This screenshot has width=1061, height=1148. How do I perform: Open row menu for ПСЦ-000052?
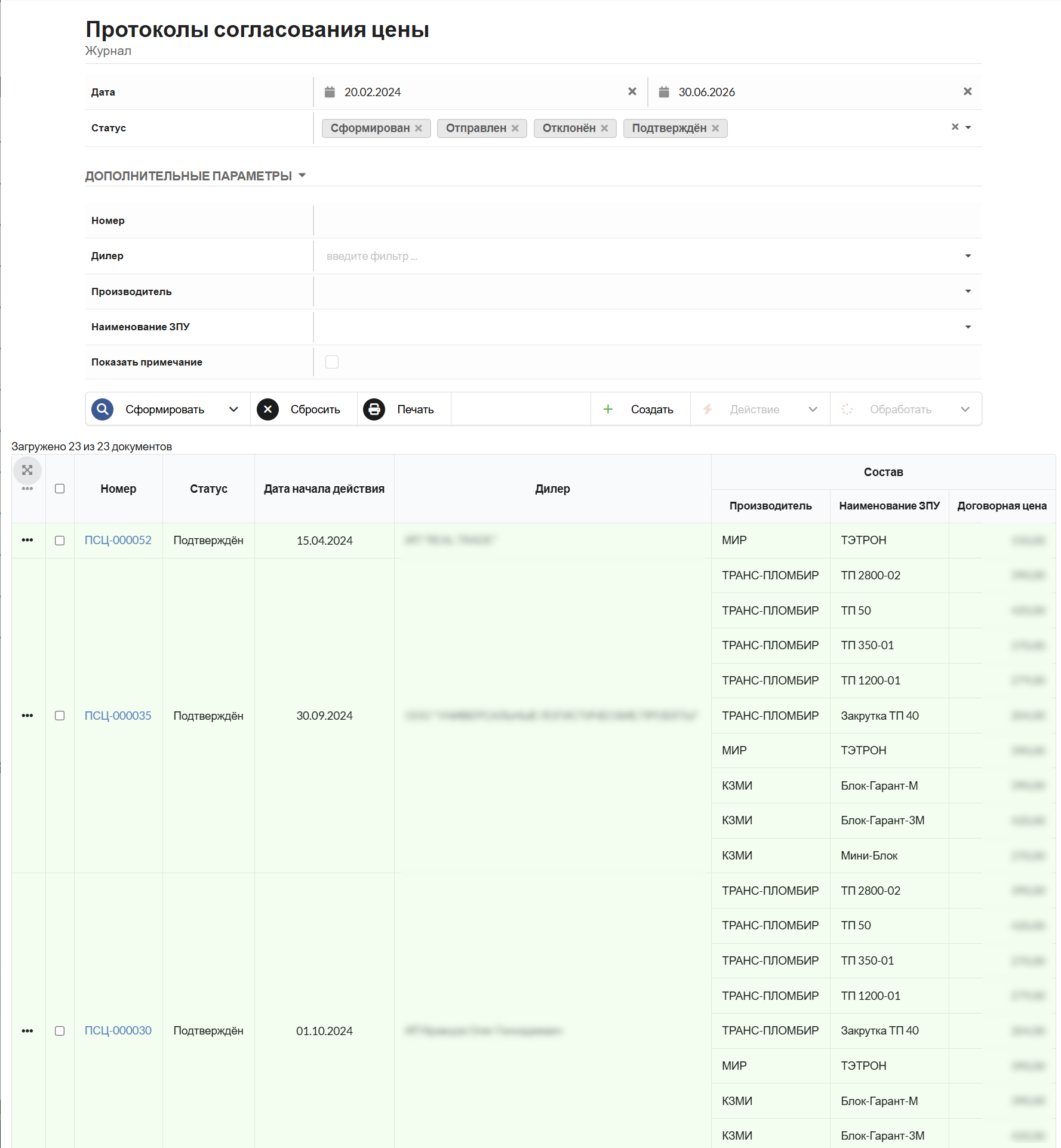coord(27,540)
